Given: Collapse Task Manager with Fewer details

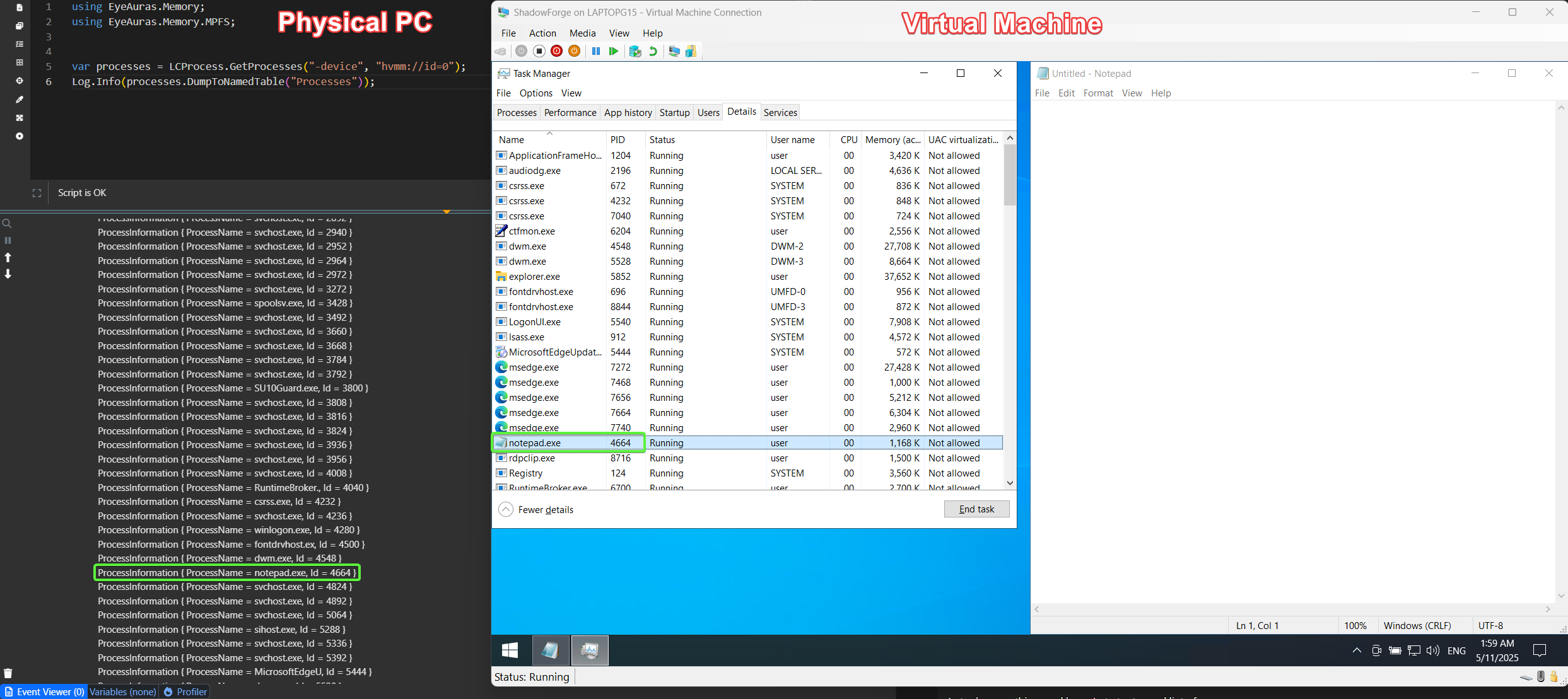Looking at the screenshot, I should (536, 509).
